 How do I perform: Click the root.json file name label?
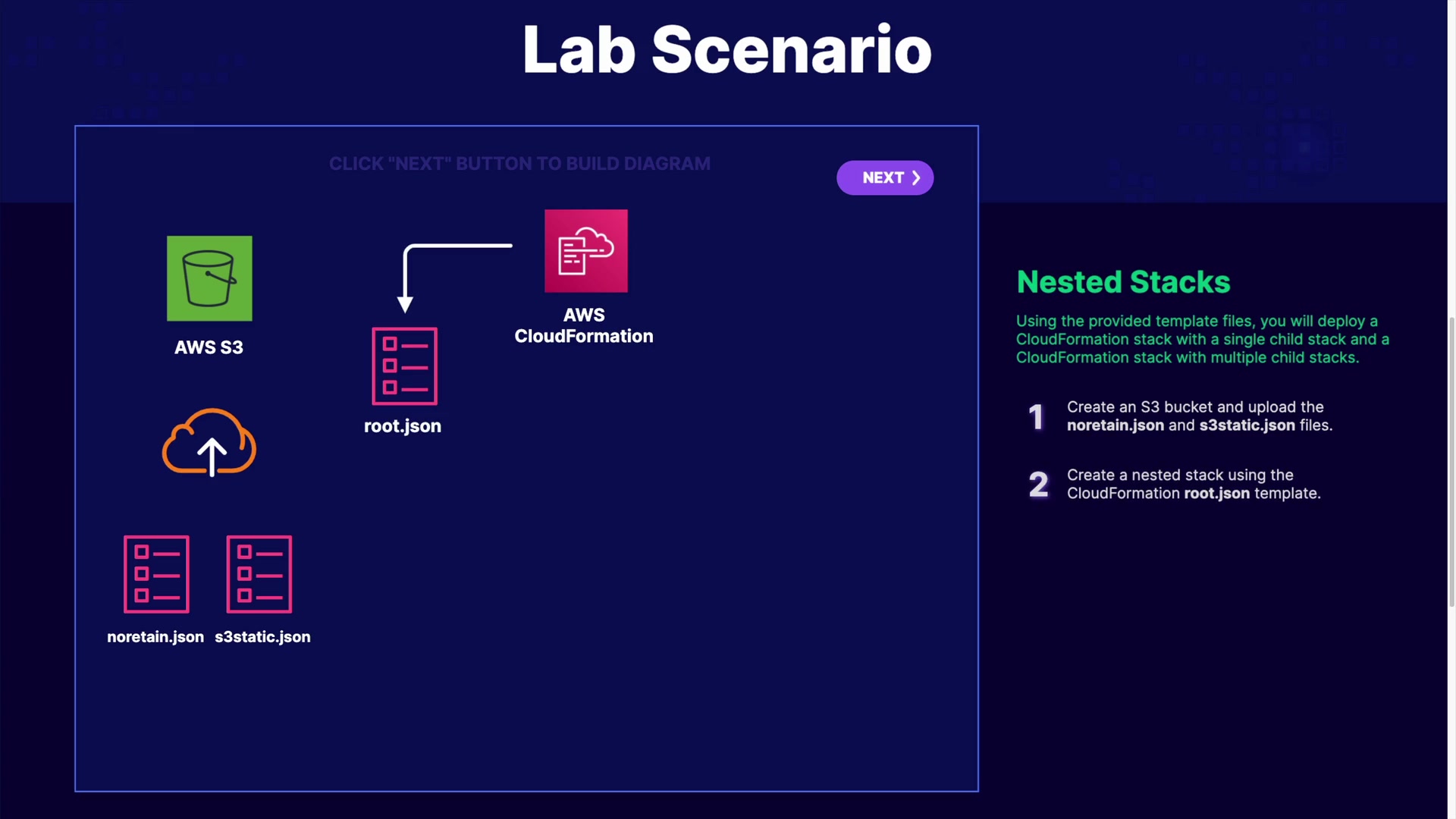pos(402,426)
